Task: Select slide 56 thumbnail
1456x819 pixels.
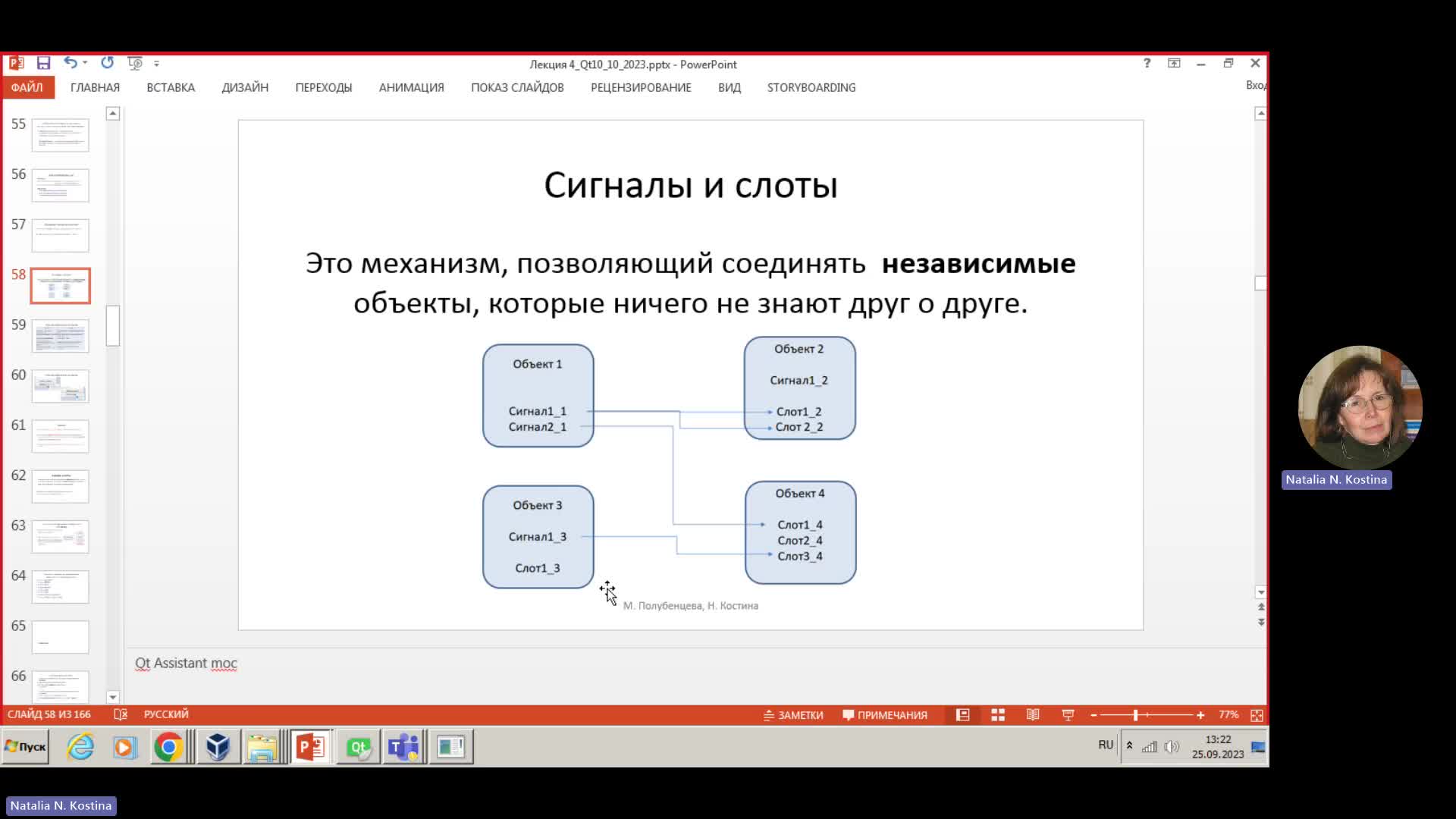Action: tap(60, 185)
